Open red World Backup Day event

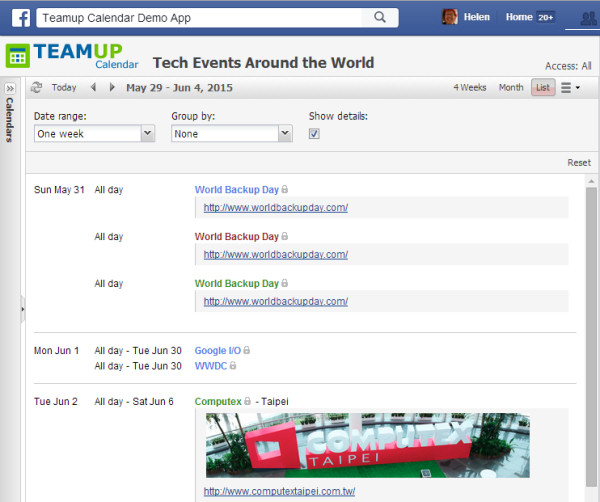[236, 237]
